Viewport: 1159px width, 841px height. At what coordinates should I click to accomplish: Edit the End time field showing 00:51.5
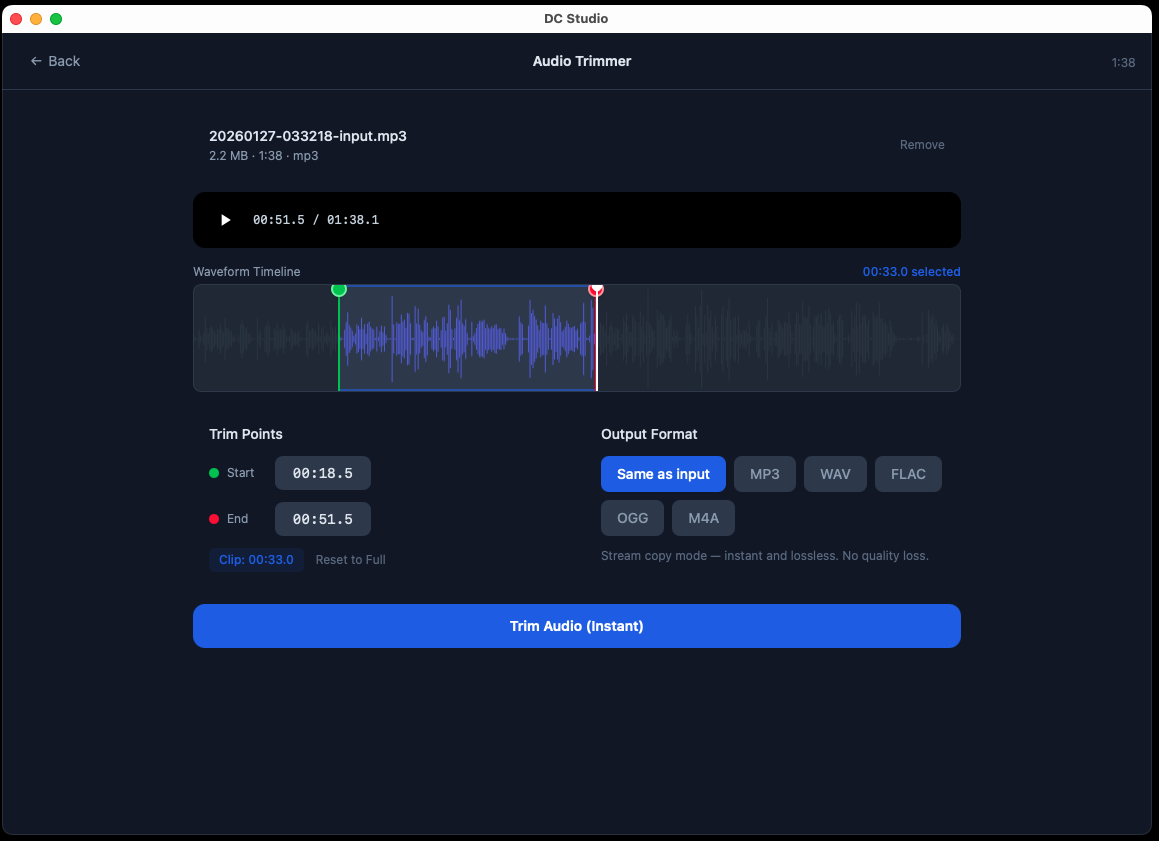(322, 518)
